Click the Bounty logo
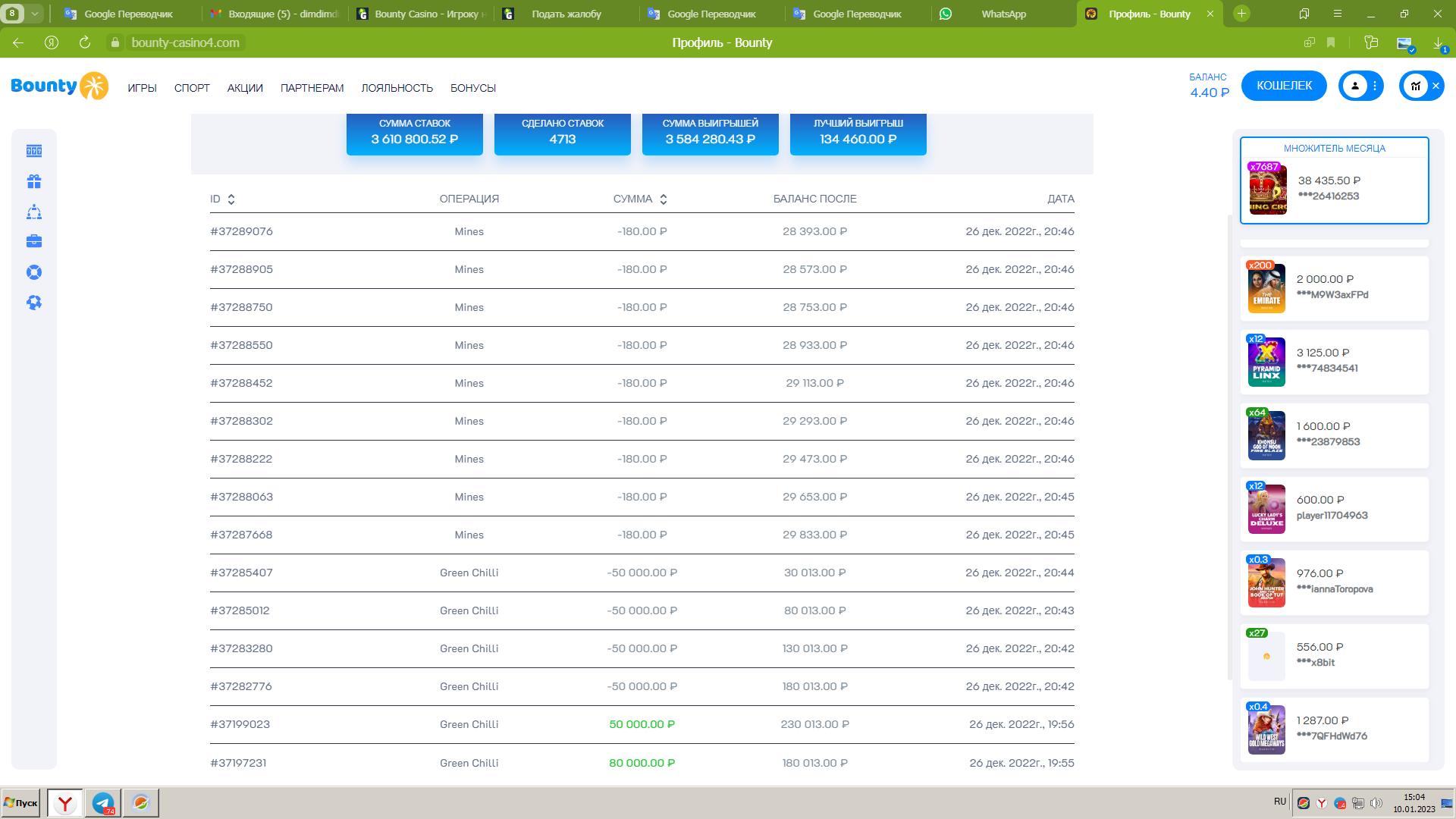 [59, 86]
